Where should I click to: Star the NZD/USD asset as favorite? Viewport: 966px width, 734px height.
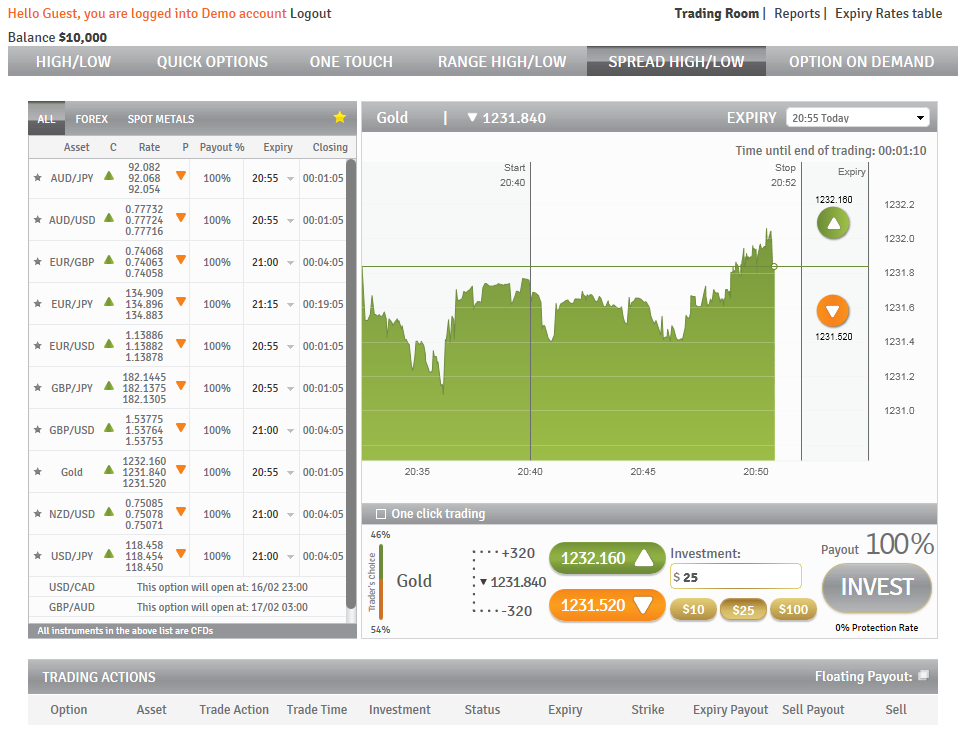[x=38, y=513]
